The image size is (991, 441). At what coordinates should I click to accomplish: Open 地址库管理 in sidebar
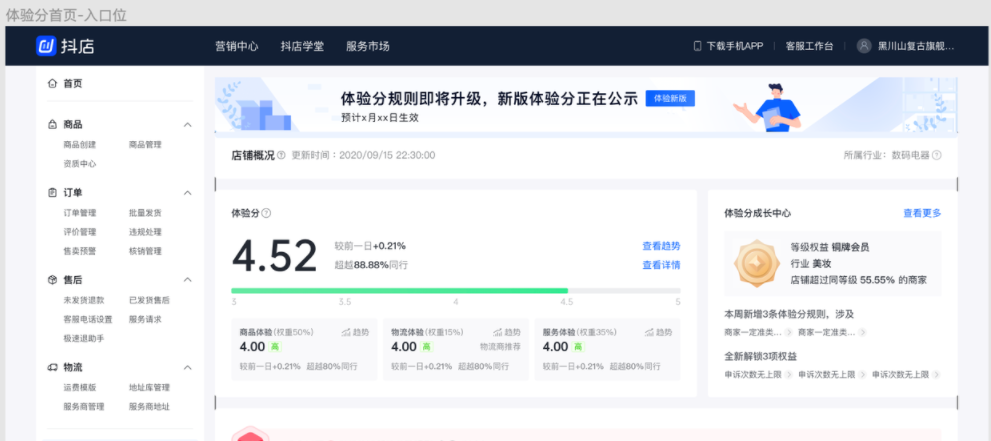point(150,387)
